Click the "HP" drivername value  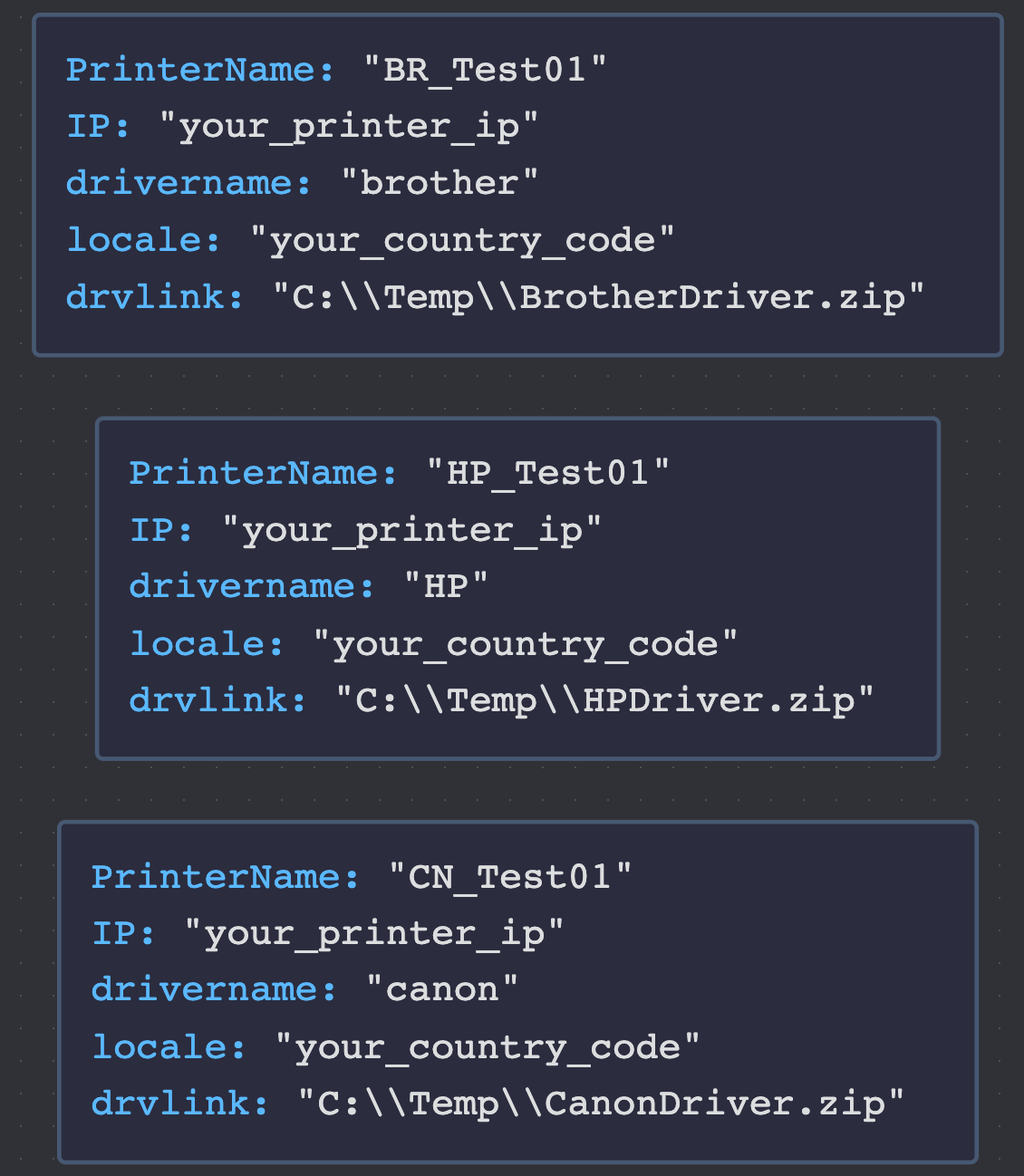pos(446,586)
